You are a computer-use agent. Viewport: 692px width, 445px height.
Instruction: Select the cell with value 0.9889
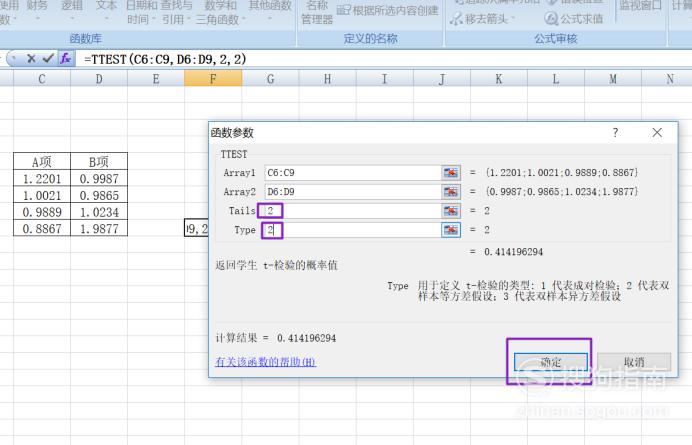(42, 212)
